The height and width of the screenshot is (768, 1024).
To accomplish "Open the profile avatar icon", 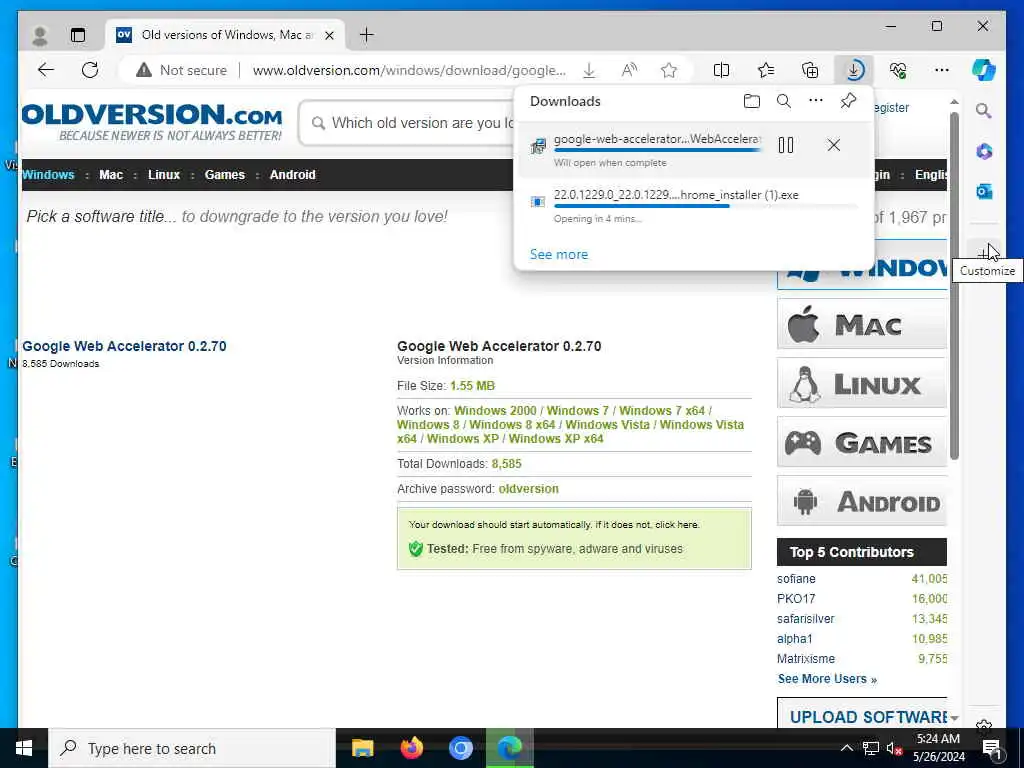I will tap(40, 35).
